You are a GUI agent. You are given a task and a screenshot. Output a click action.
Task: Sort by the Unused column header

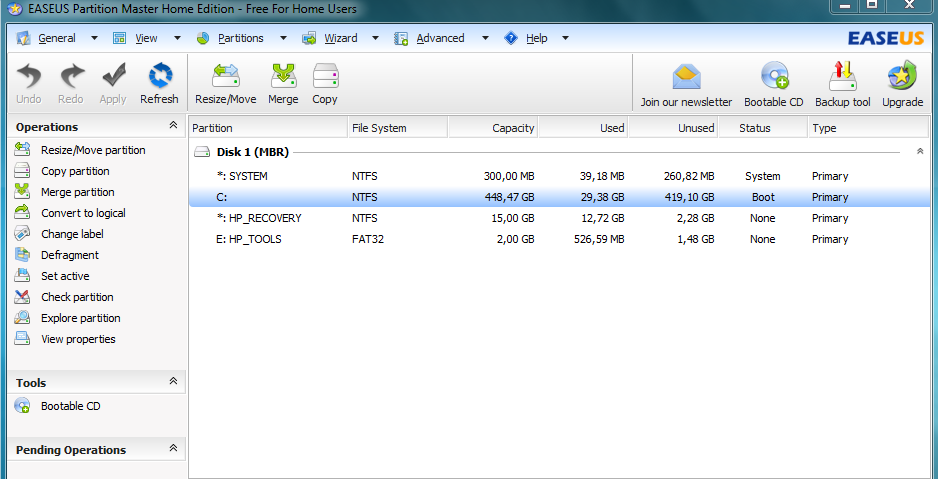click(x=674, y=128)
